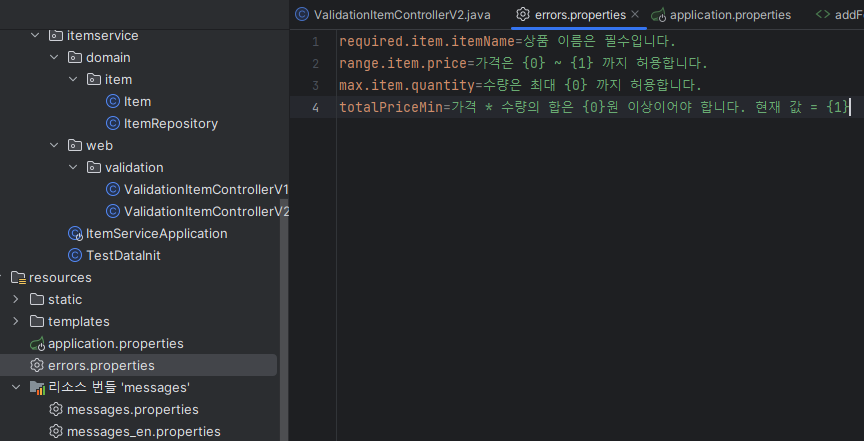Open Item class in project tree
The height and width of the screenshot is (441, 864).
137,101
